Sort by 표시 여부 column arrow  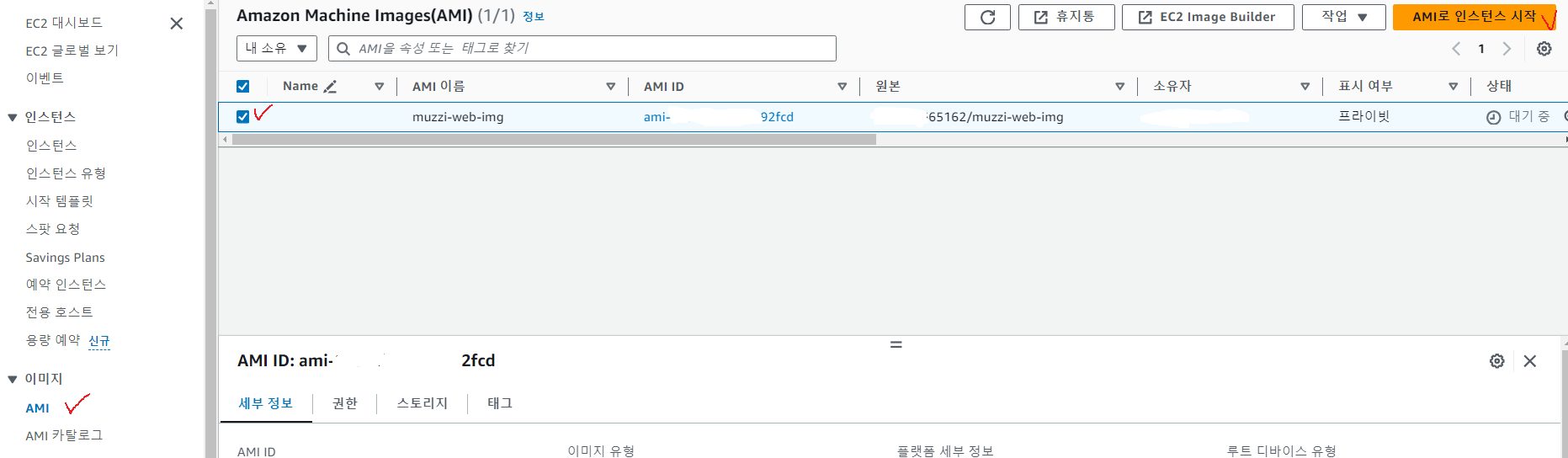coord(1454,86)
